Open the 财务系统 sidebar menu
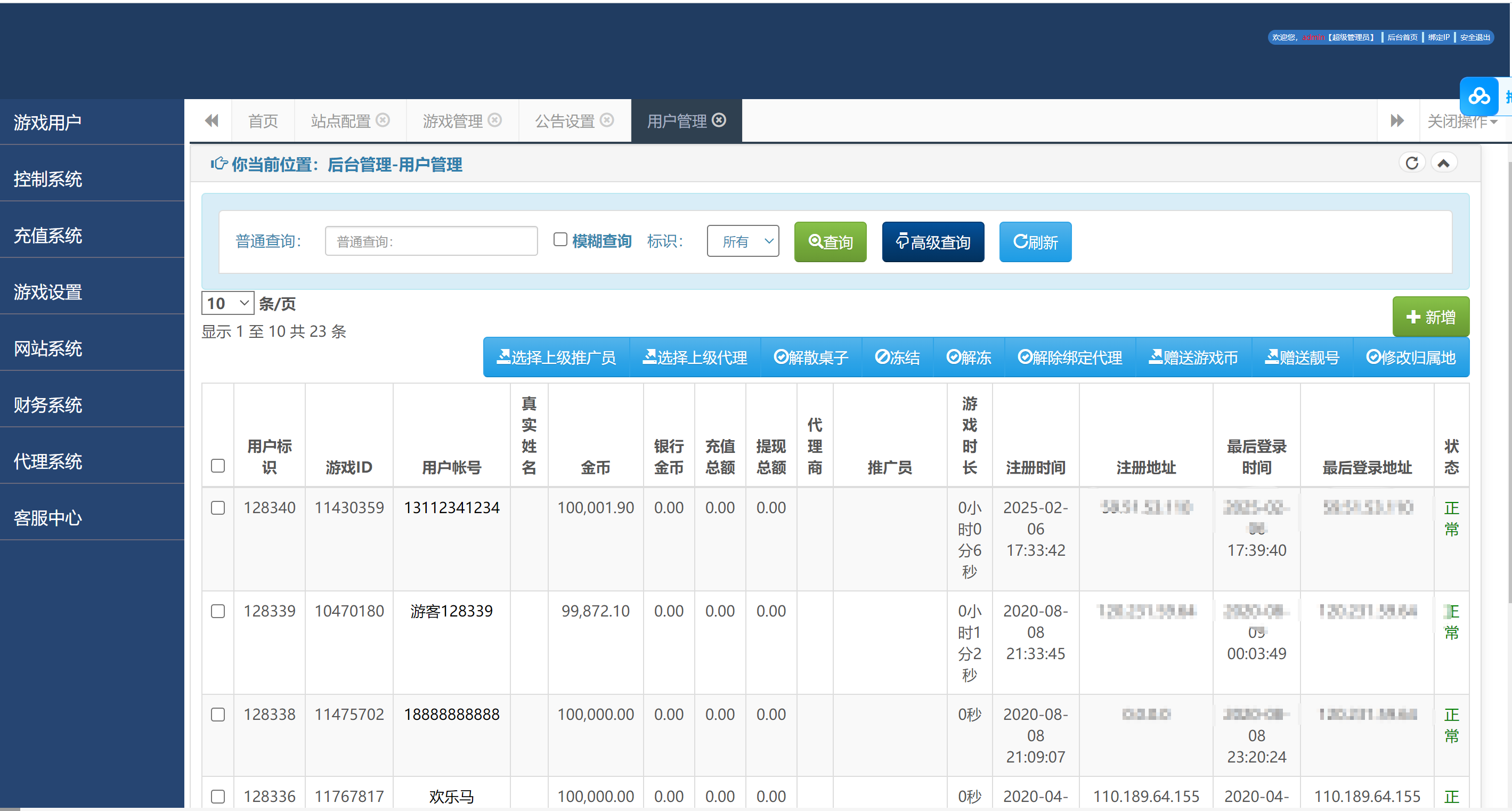The height and width of the screenshot is (811, 1512). click(47, 404)
